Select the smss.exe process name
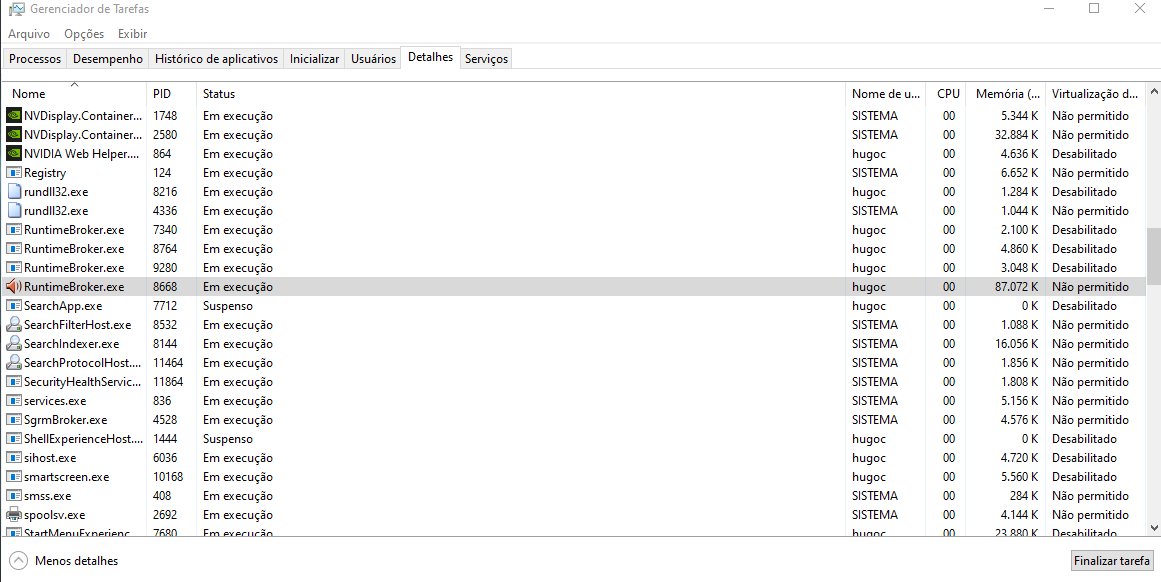The width and height of the screenshot is (1161, 582). click(47, 495)
